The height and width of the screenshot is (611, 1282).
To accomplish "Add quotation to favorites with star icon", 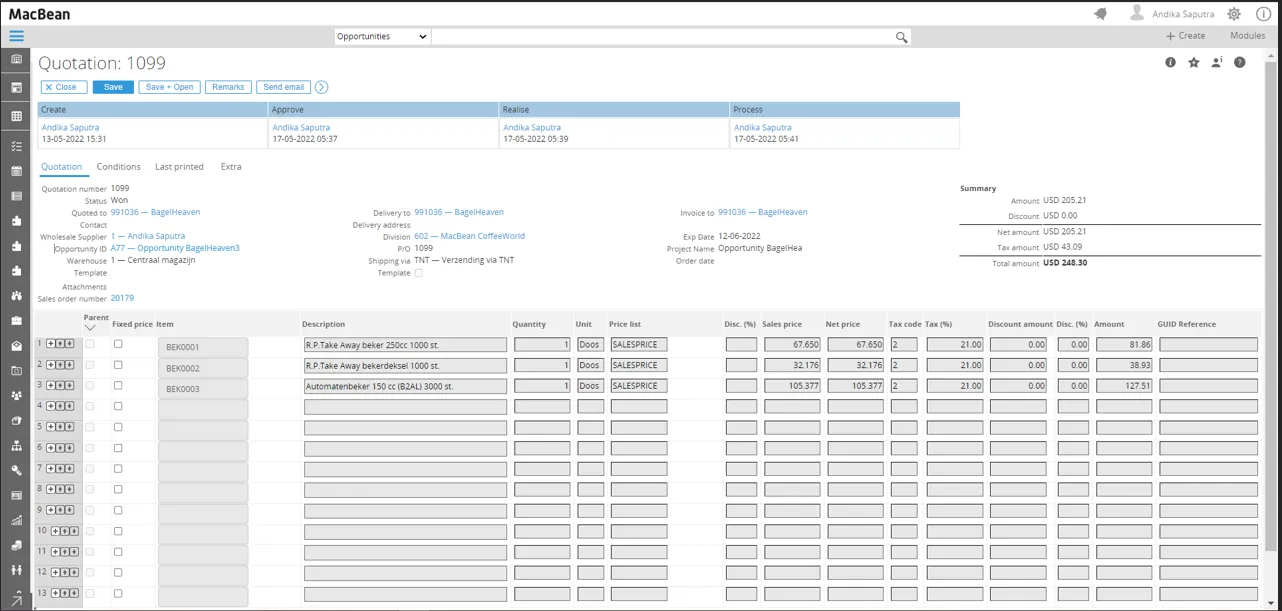I will click(x=1193, y=62).
